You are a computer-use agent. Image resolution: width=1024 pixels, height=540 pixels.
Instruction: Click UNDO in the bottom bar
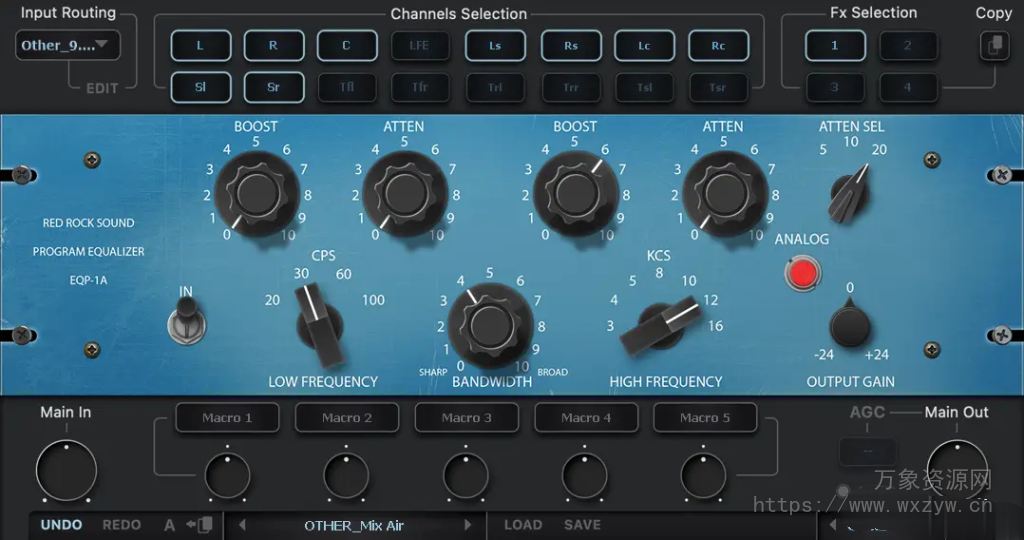(x=61, y=525)
